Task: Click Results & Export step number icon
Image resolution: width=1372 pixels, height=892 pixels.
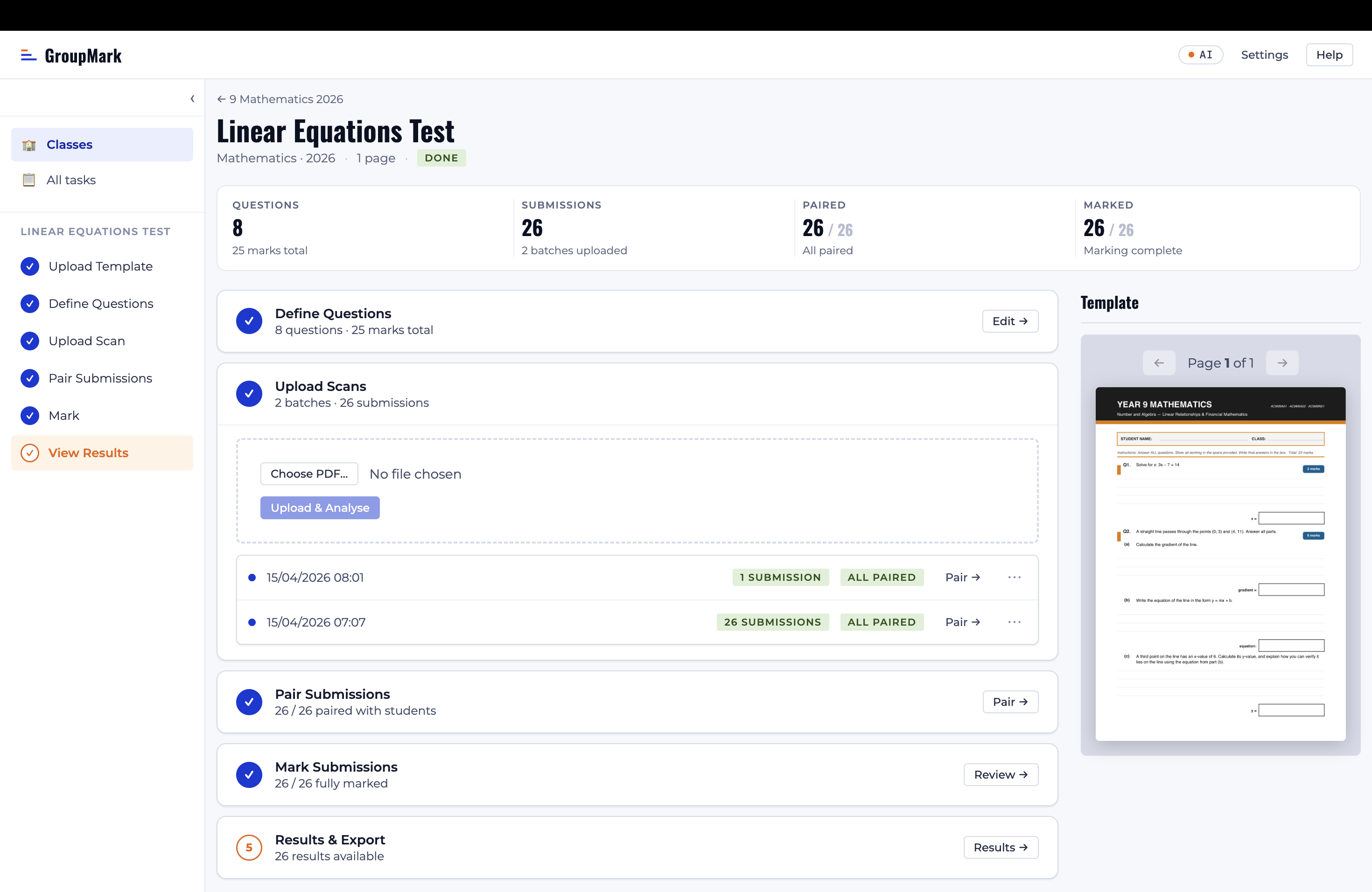Action: pyautogui.click(x=249, y=848)
